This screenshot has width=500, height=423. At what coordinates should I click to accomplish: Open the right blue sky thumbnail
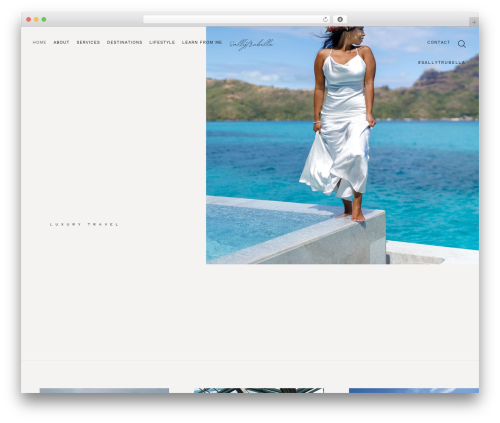pos(414,390)
